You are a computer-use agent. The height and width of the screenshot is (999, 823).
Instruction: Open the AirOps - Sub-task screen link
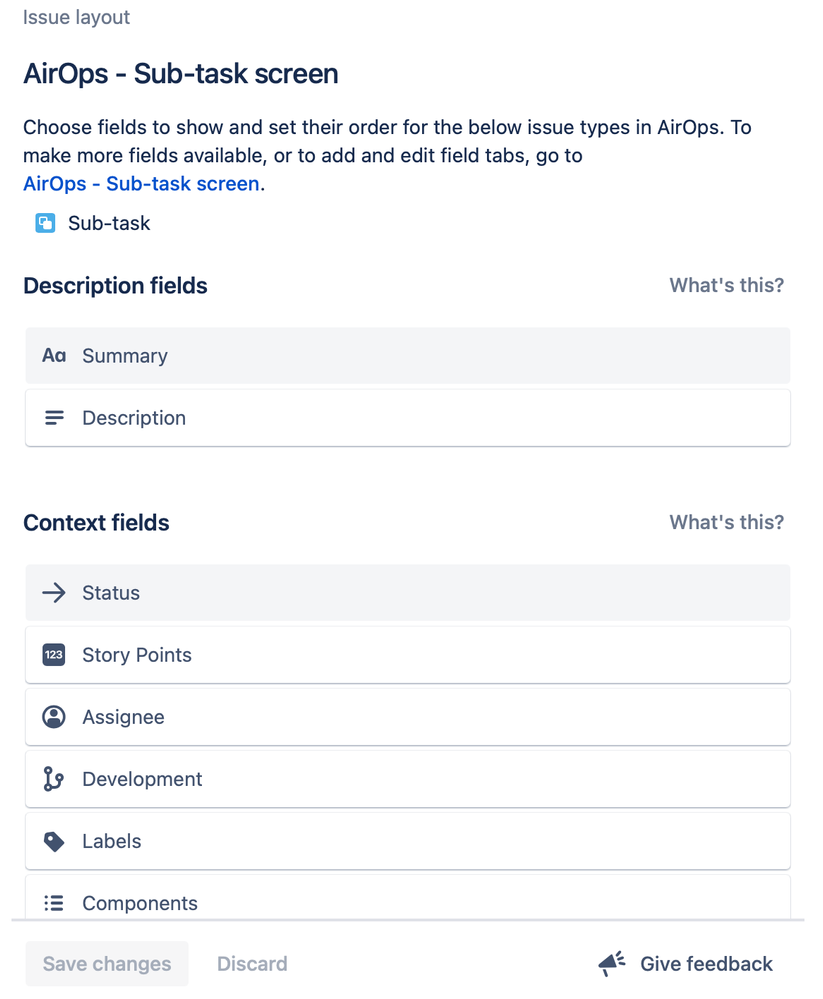click(x=141, y=183)
